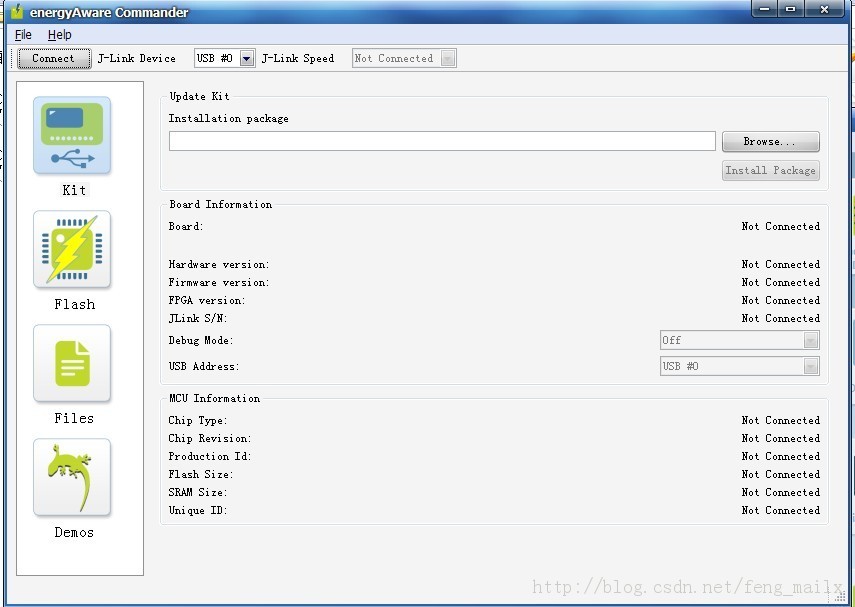Open the Help menu

pos(59,35)
